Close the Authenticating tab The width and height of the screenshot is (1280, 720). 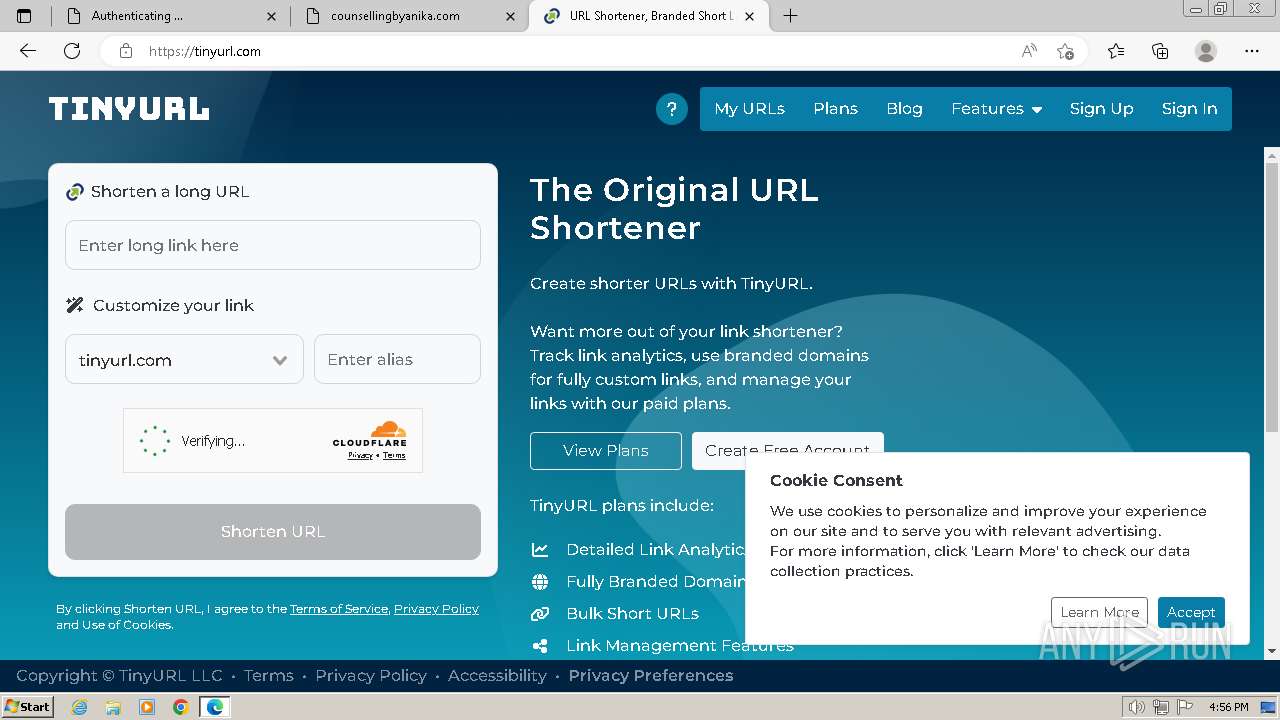272,16
